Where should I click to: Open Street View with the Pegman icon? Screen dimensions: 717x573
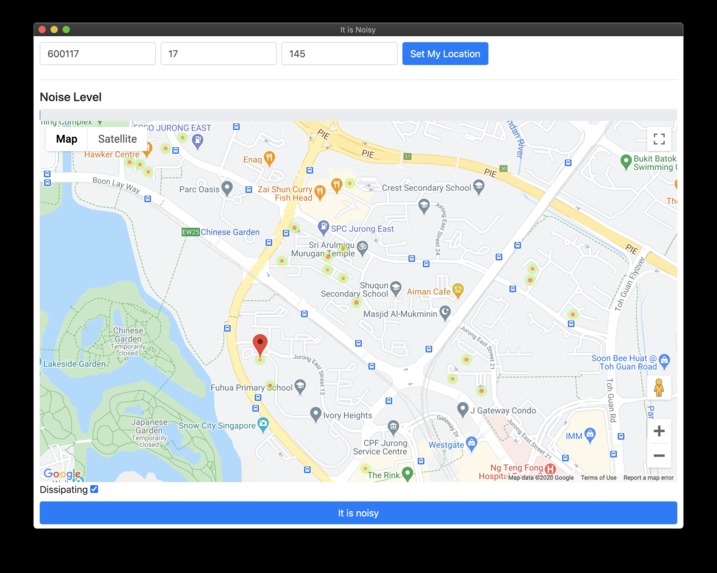click(x=659, y=387)
